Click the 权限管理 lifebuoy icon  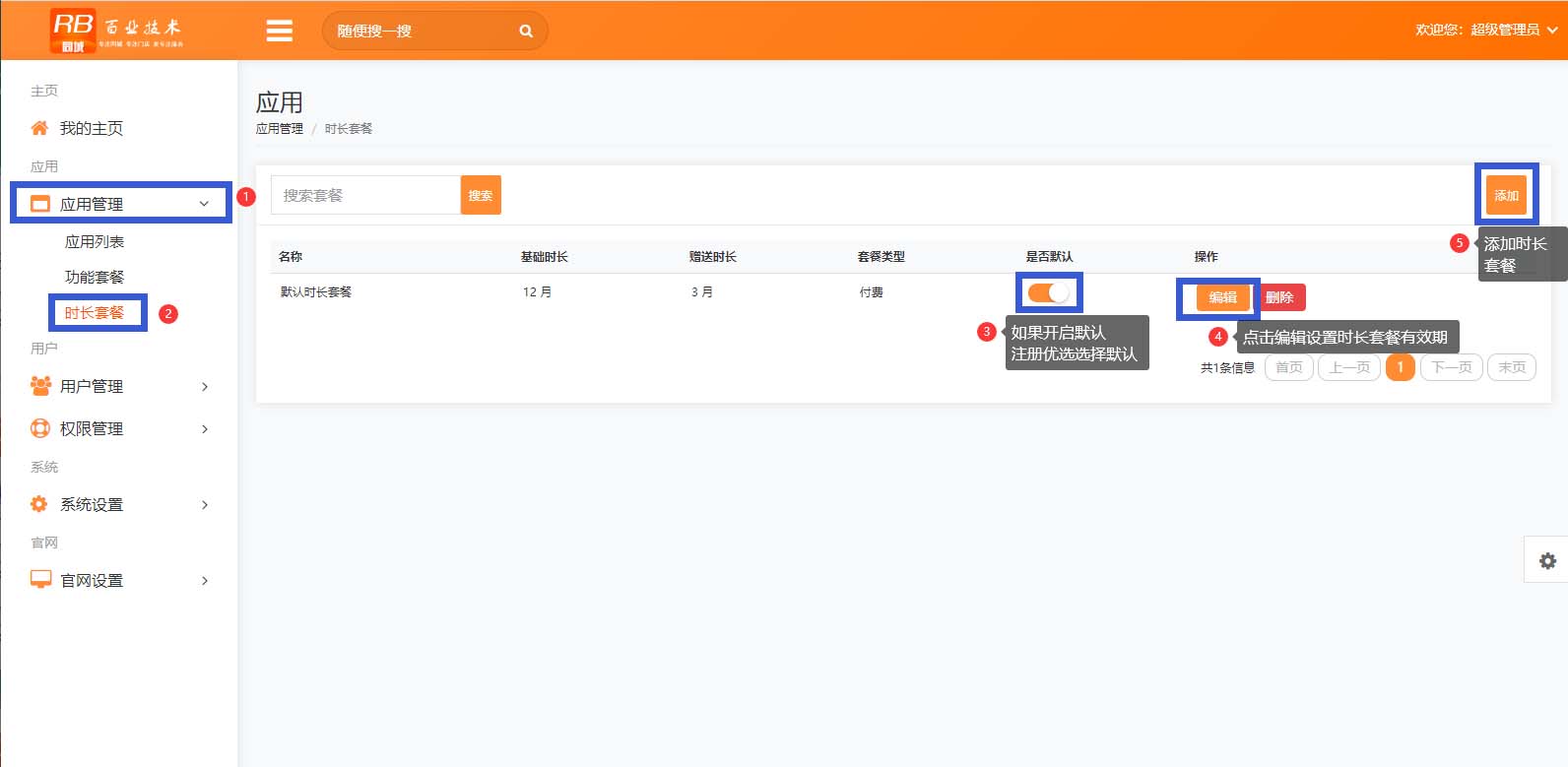40,428
